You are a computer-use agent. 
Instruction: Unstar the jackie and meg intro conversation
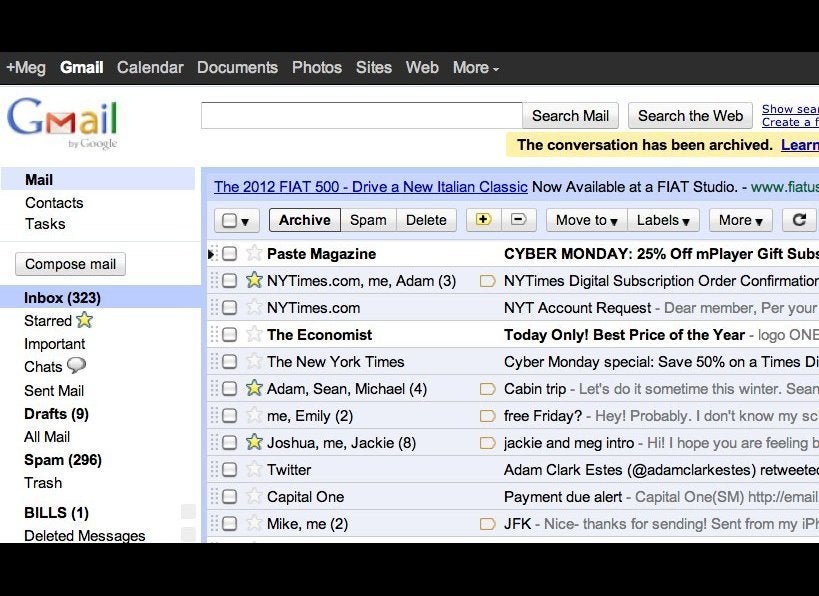click(x=254, y=442)
